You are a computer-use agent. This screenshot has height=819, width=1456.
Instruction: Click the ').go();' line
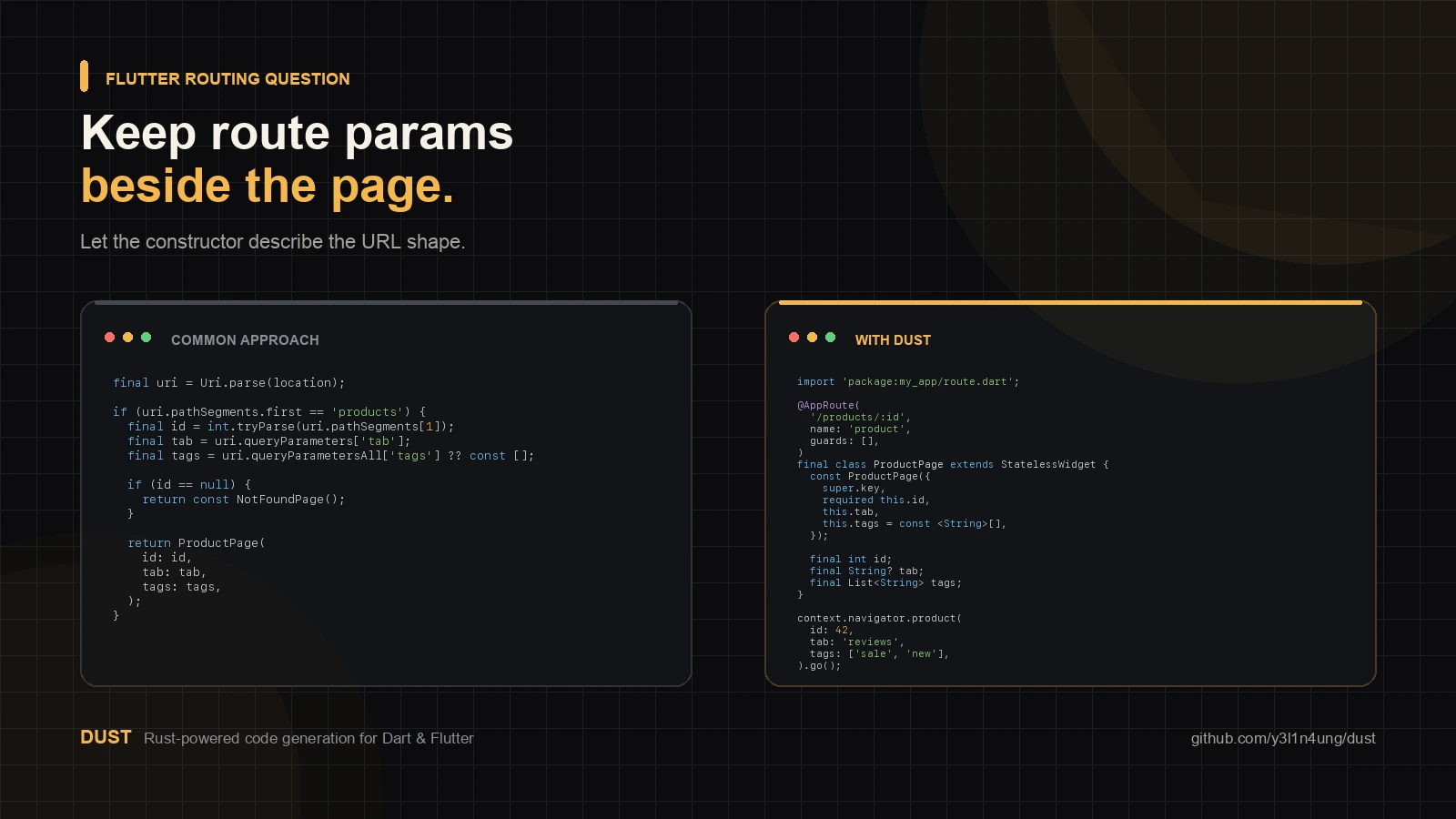(x=819, y=666)
